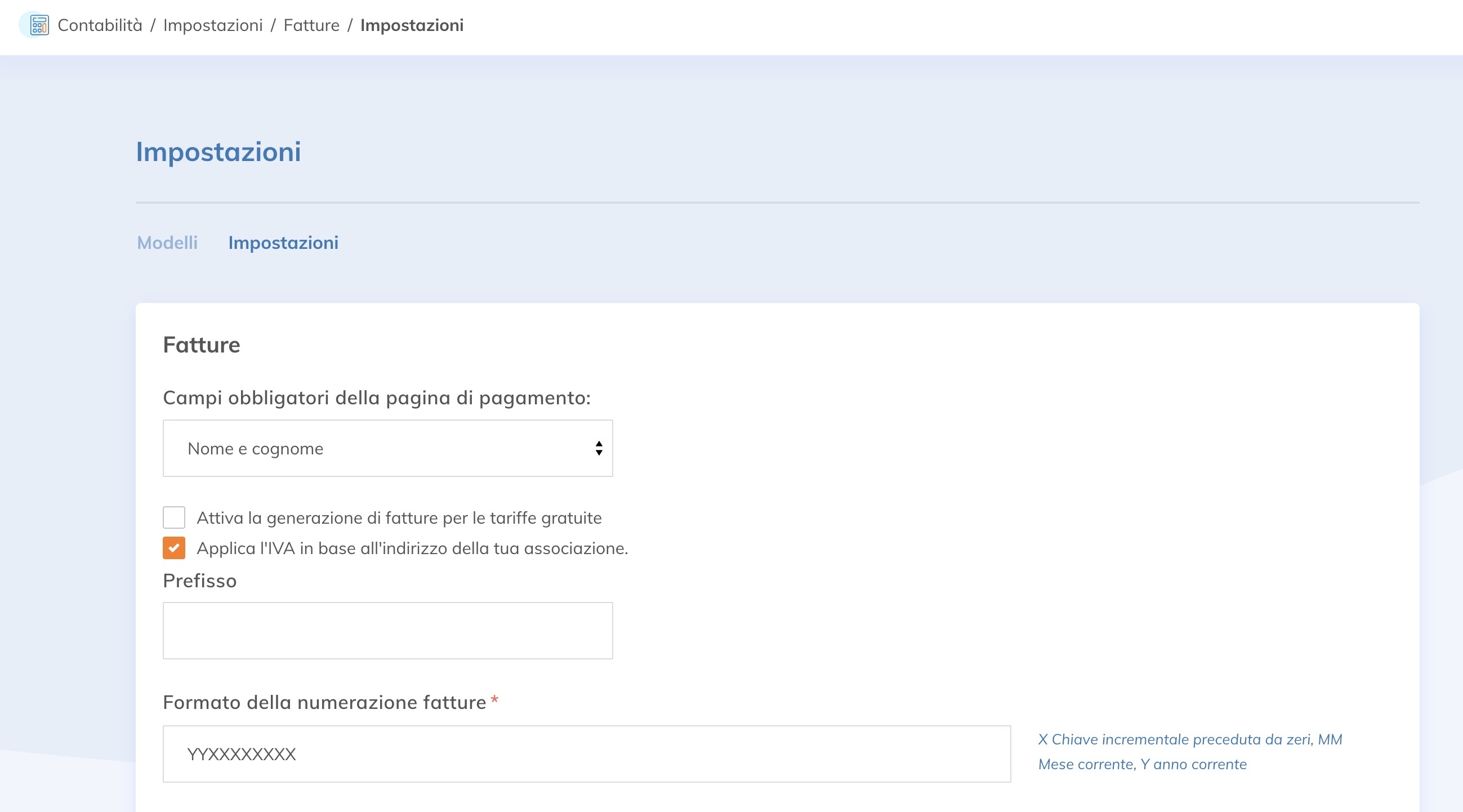Disable Applica l'IVA in base all'indirizzo
This screenshot has height=812, width=1463.
click(174, 548)
